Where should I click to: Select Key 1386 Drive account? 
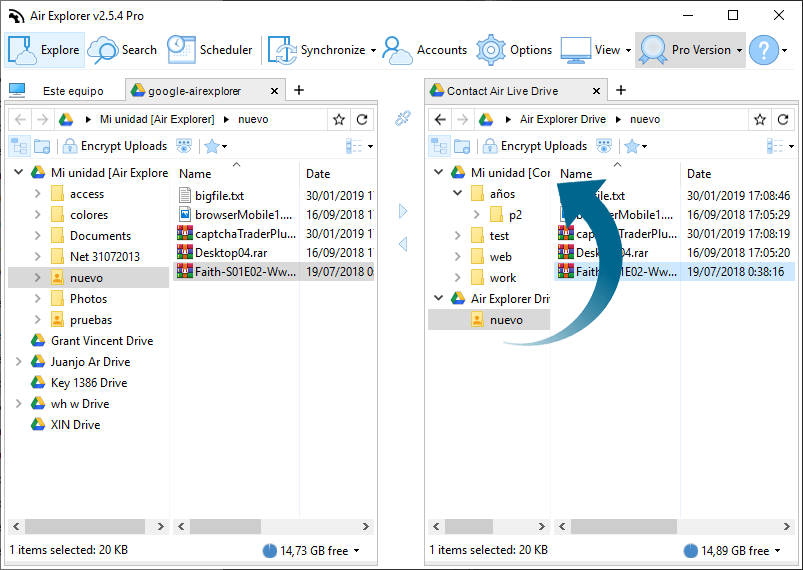[x=89, y=383]
